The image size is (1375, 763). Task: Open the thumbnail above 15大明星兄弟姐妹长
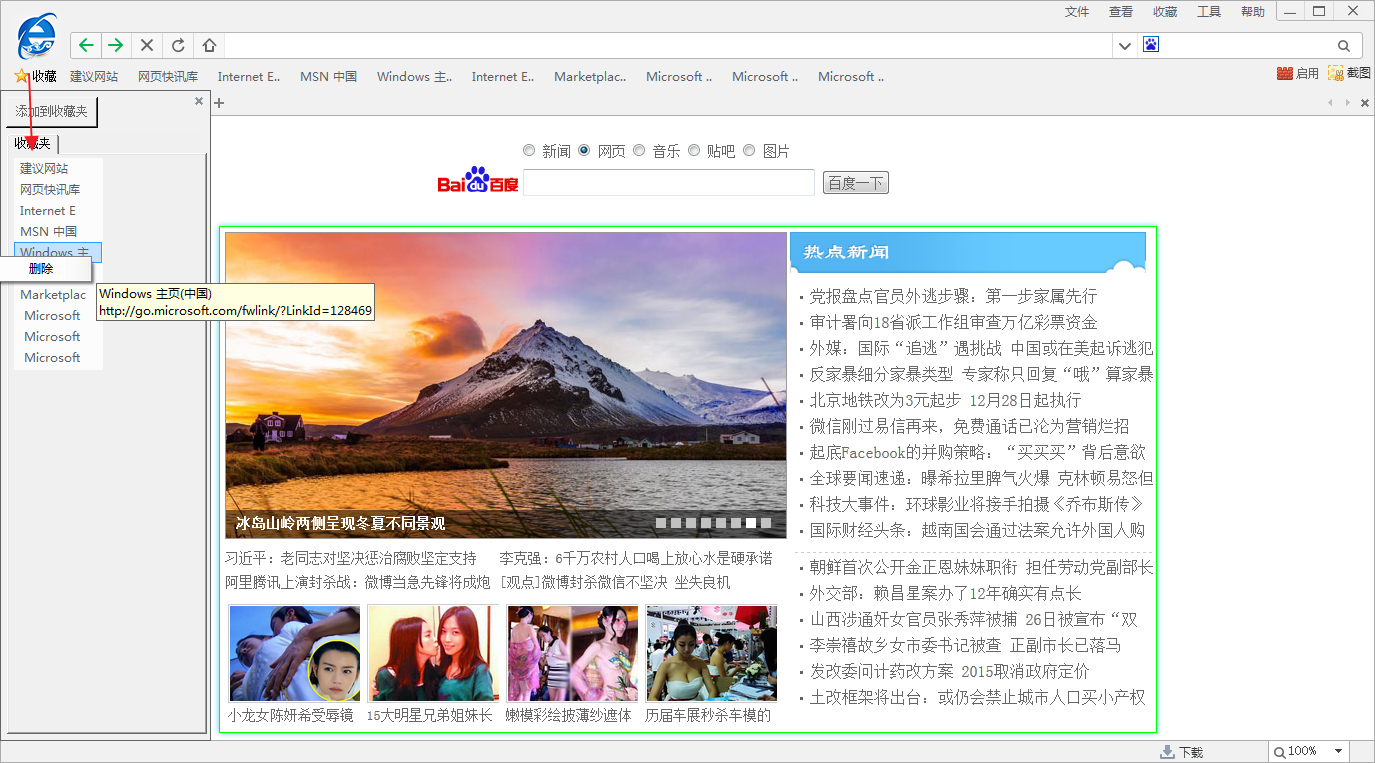point(433,653)
